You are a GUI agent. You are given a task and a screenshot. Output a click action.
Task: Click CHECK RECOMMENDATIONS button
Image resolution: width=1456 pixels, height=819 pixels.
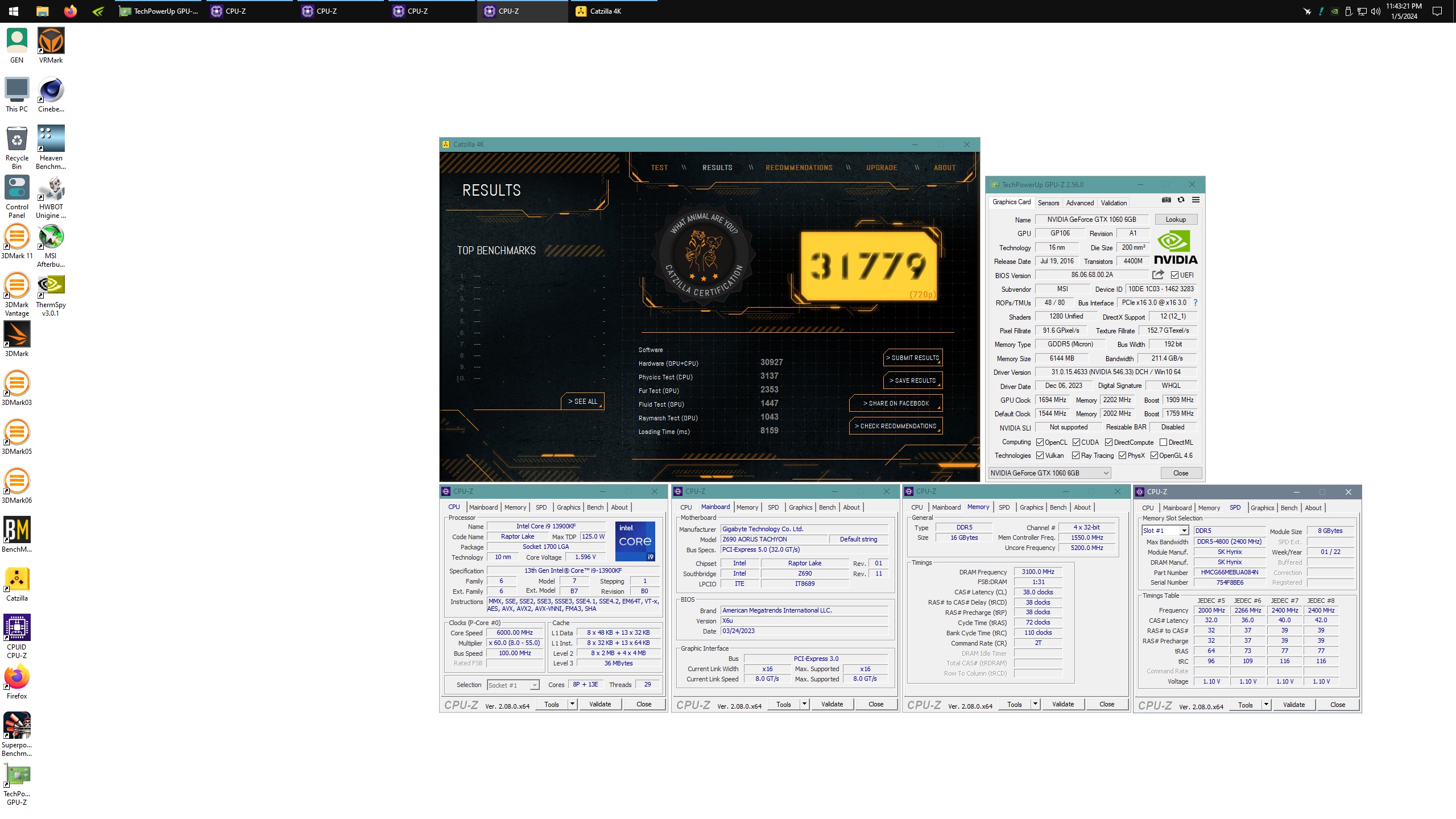point(896,426)
